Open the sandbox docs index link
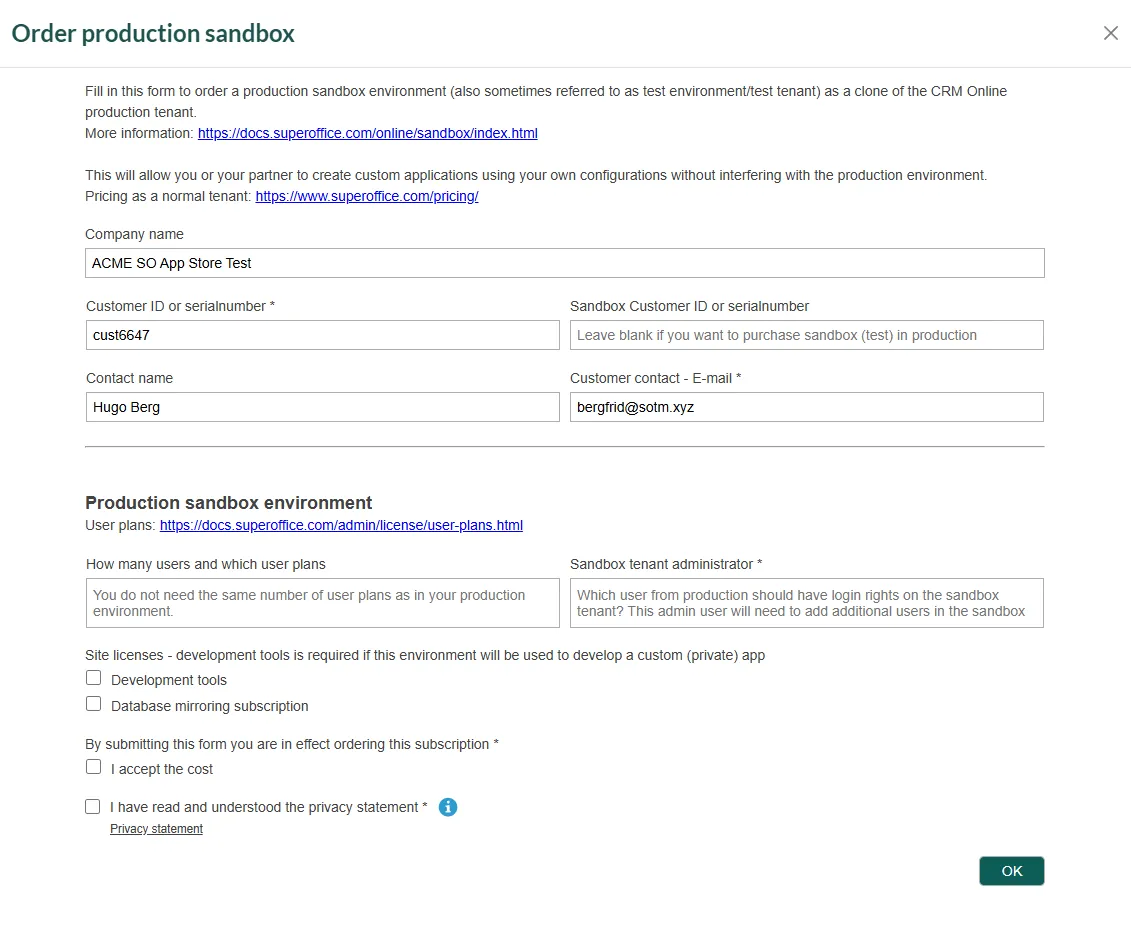Viewport: 1131px width, 945px height. point(367,133)
